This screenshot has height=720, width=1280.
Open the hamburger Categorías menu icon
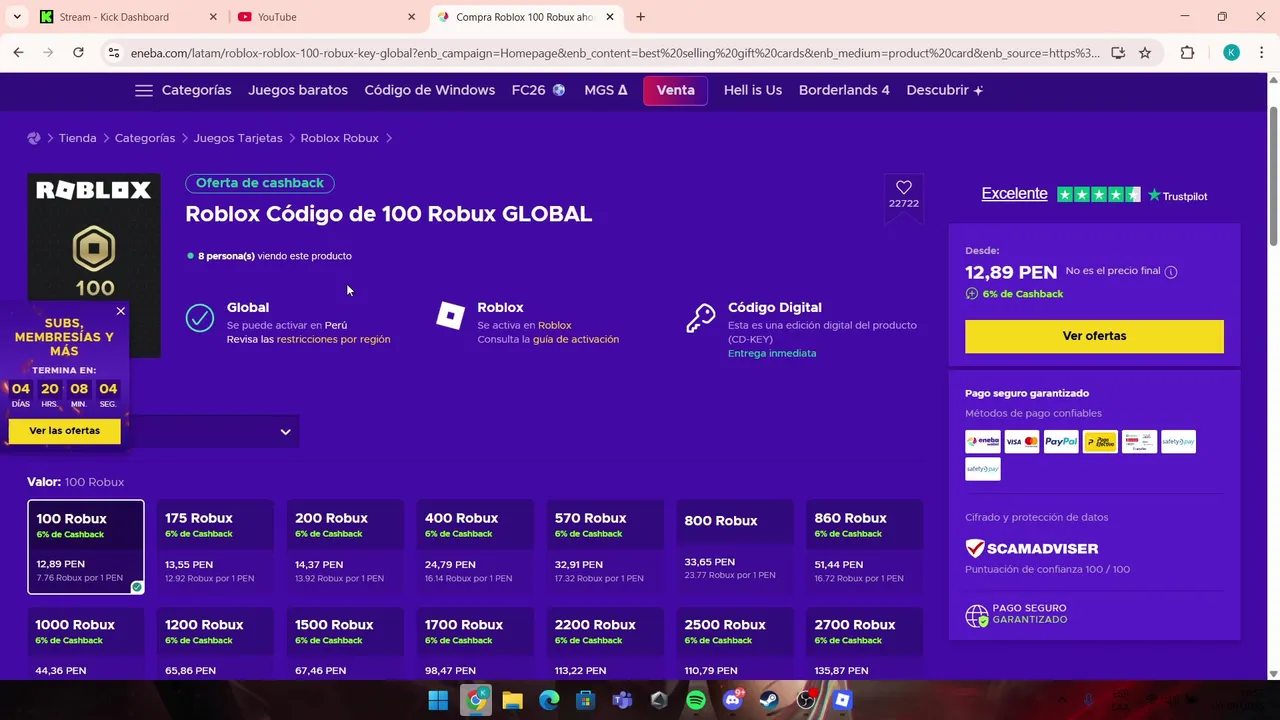pos(144,90)
